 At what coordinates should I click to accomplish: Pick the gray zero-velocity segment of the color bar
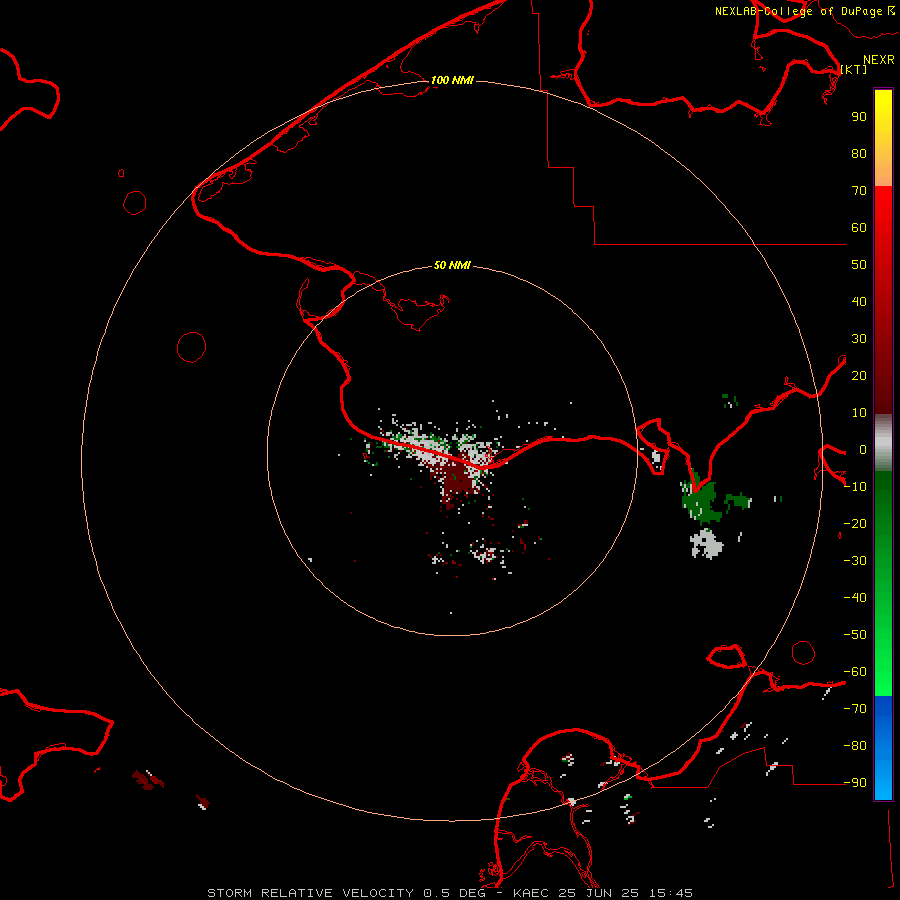pyautogui.click(x=883, y=443)
